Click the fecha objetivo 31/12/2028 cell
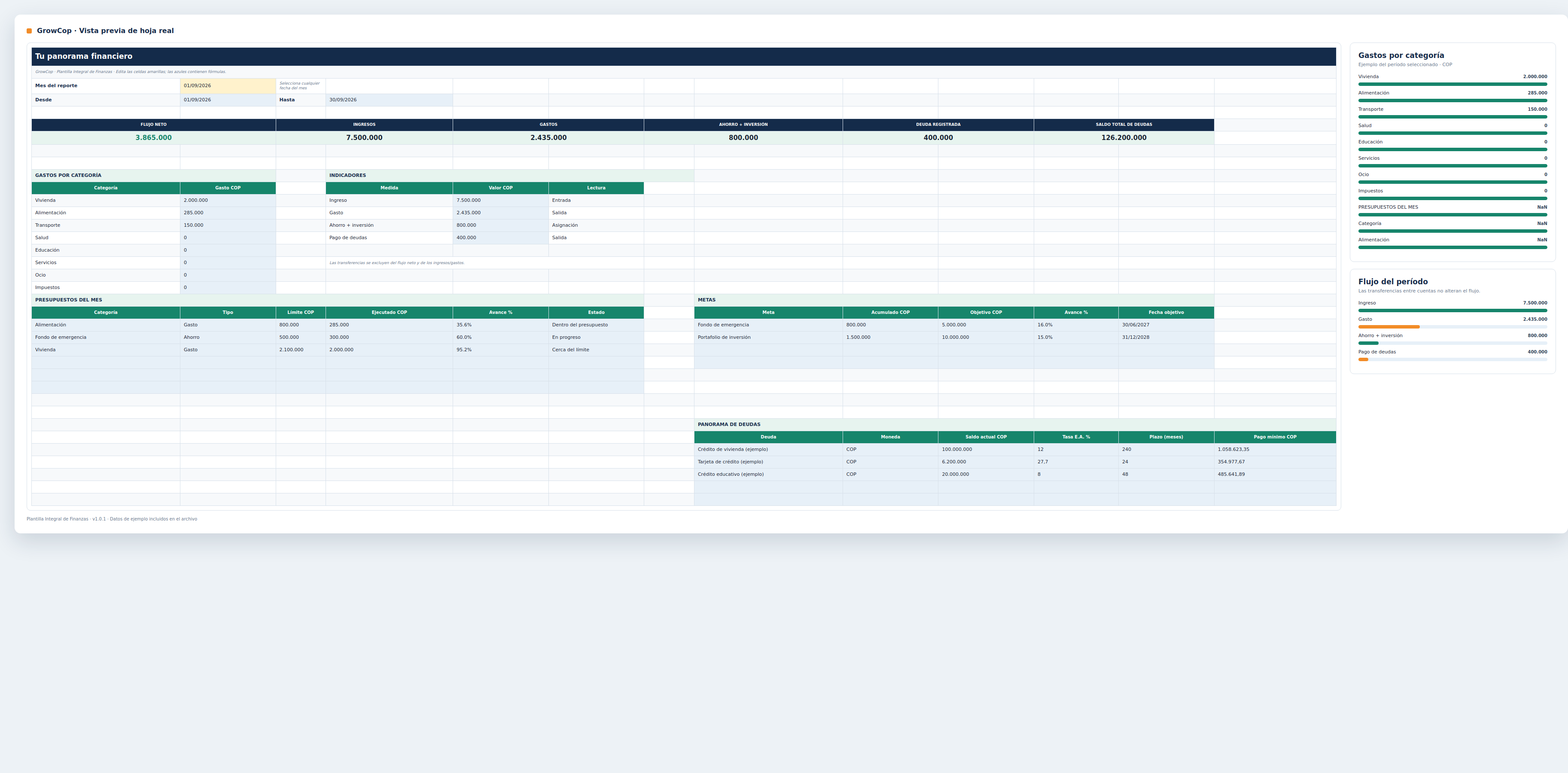The width and height of the screenshot is (1568, 773). 1166,337
